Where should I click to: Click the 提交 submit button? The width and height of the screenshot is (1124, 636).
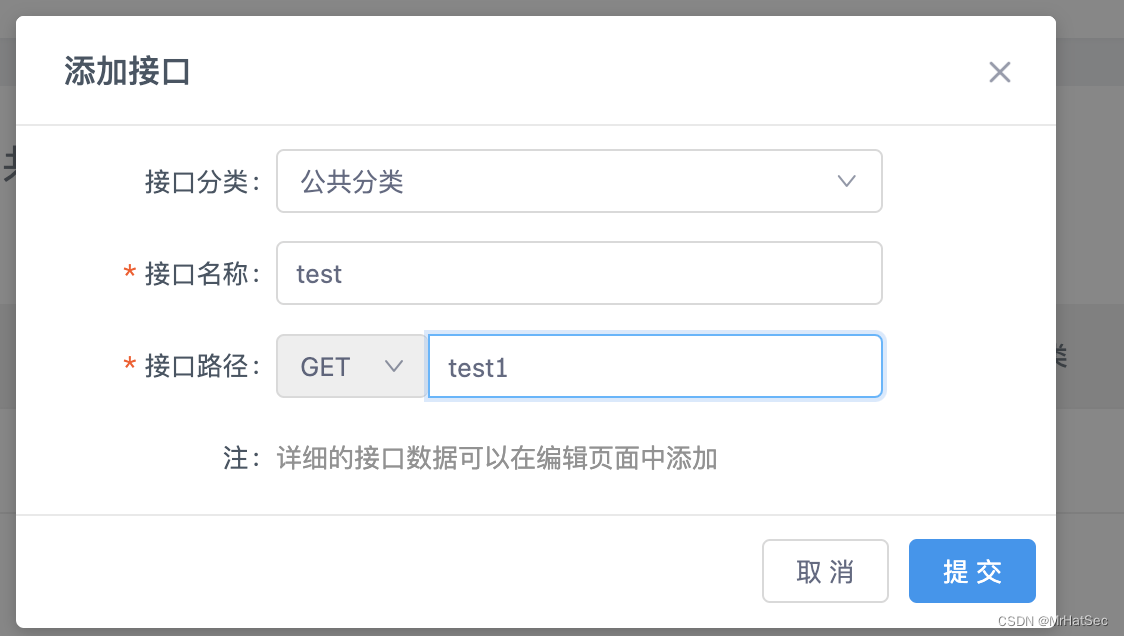pos(971,571)
